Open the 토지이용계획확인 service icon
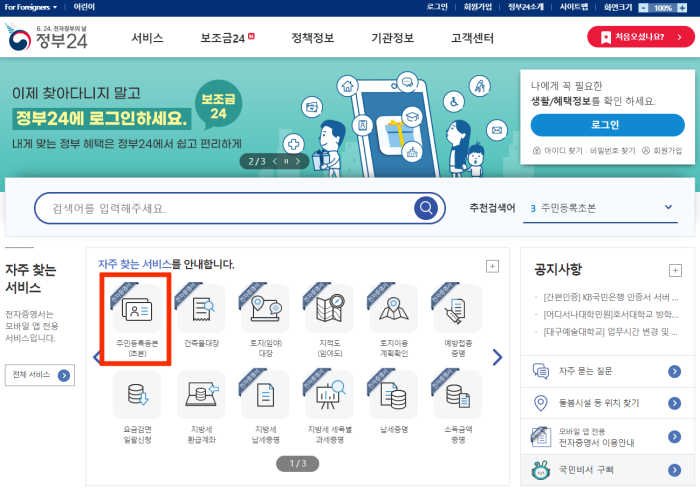Viewport: 700px width, 492px height. click(x=394, y=310)
